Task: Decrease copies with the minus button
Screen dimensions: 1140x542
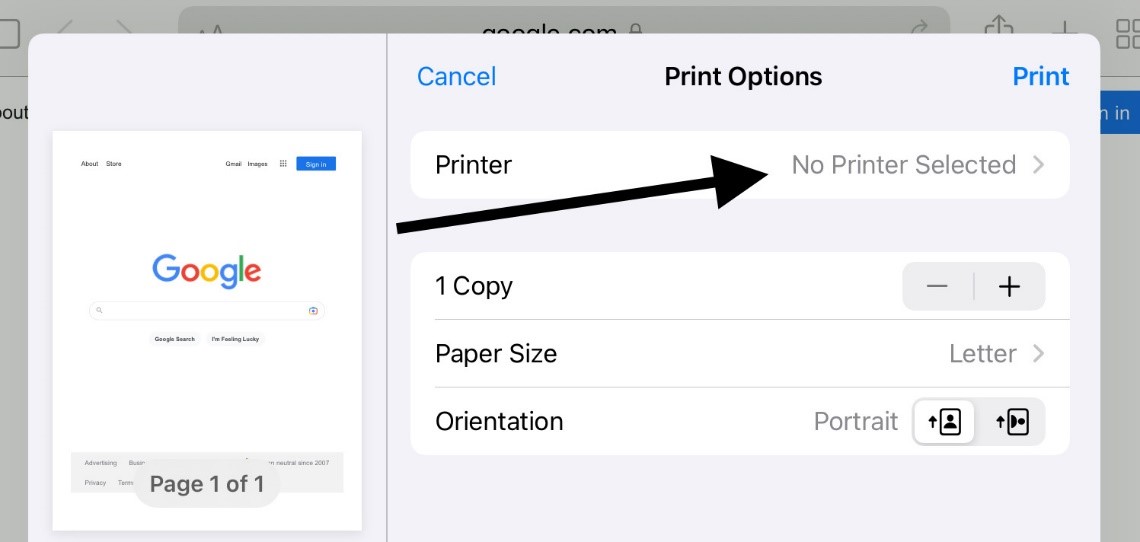Action: coord(937,287)
